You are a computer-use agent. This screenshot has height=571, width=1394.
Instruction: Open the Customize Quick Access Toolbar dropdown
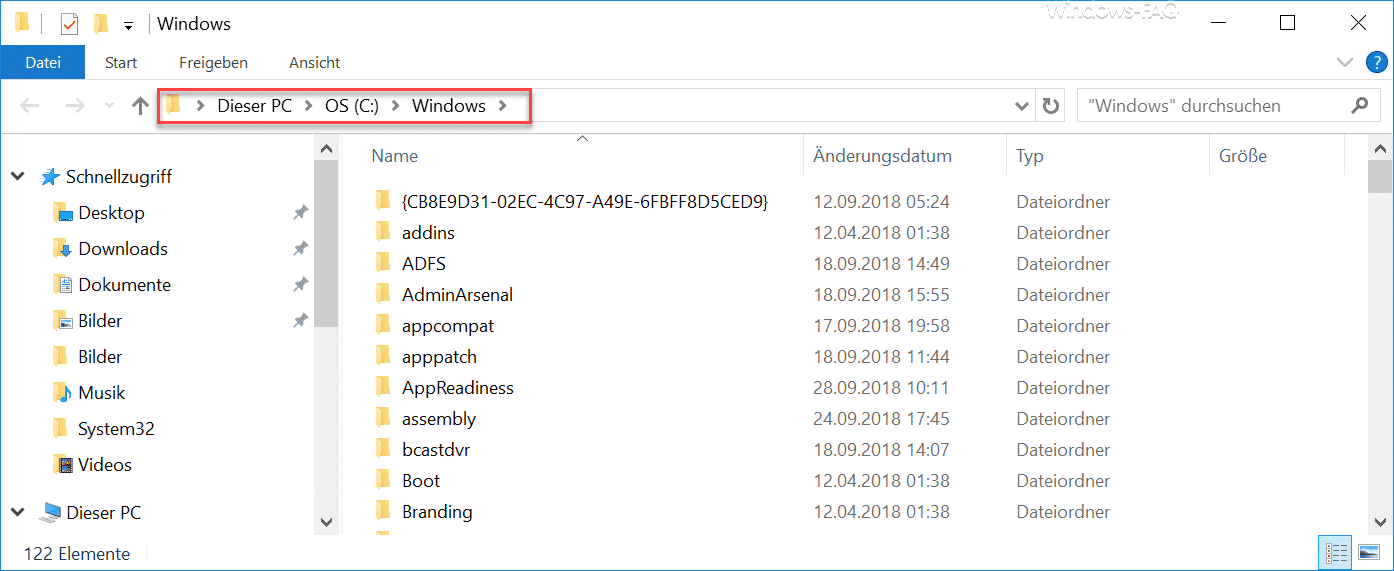[x=128, y=25]
